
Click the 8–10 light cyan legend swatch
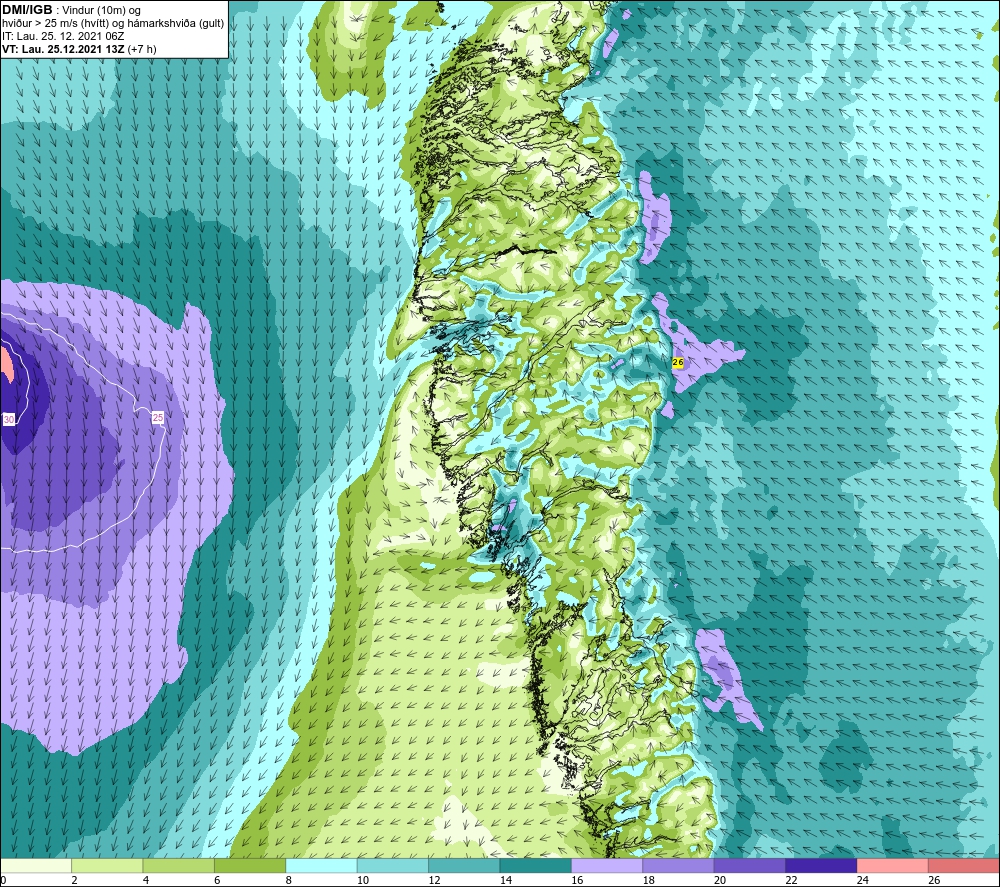click(x=321, y=866)
